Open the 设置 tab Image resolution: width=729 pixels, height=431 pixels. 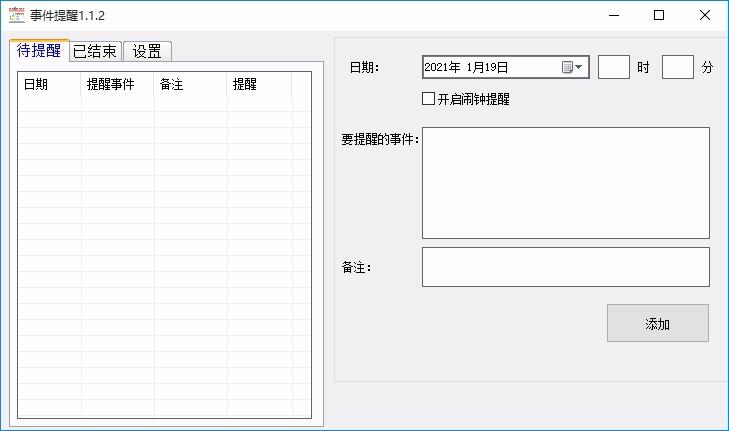click(147, 51)
